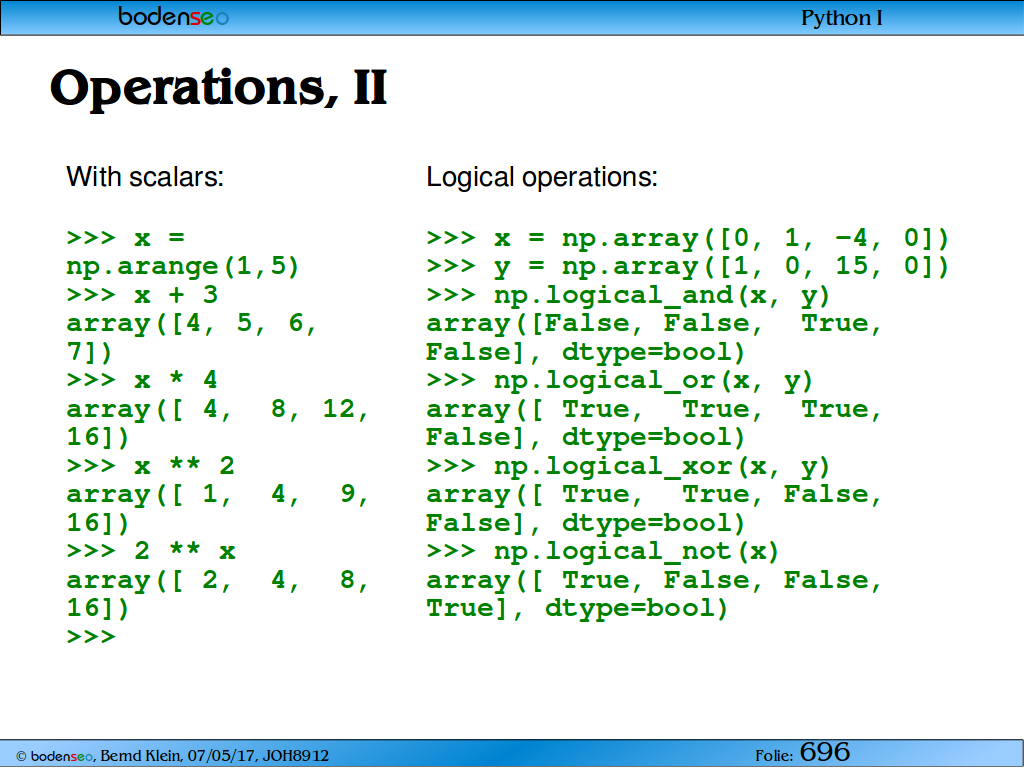Click 'array([ True, True, False,' output
The width and height of the screenshot is (1024, 768).
click(654, 494)
